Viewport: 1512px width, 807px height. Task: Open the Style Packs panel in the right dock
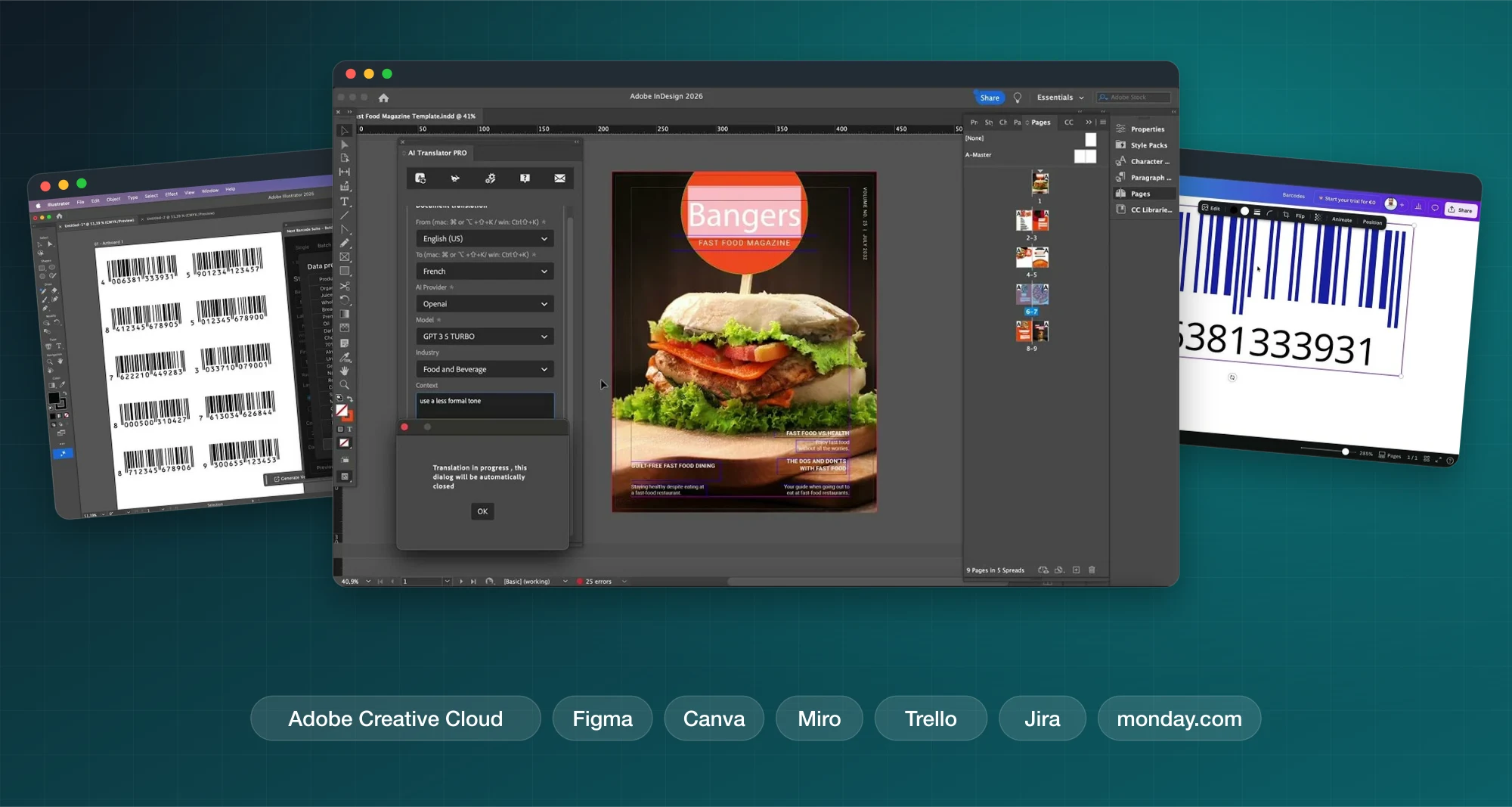pos(1144,145)
